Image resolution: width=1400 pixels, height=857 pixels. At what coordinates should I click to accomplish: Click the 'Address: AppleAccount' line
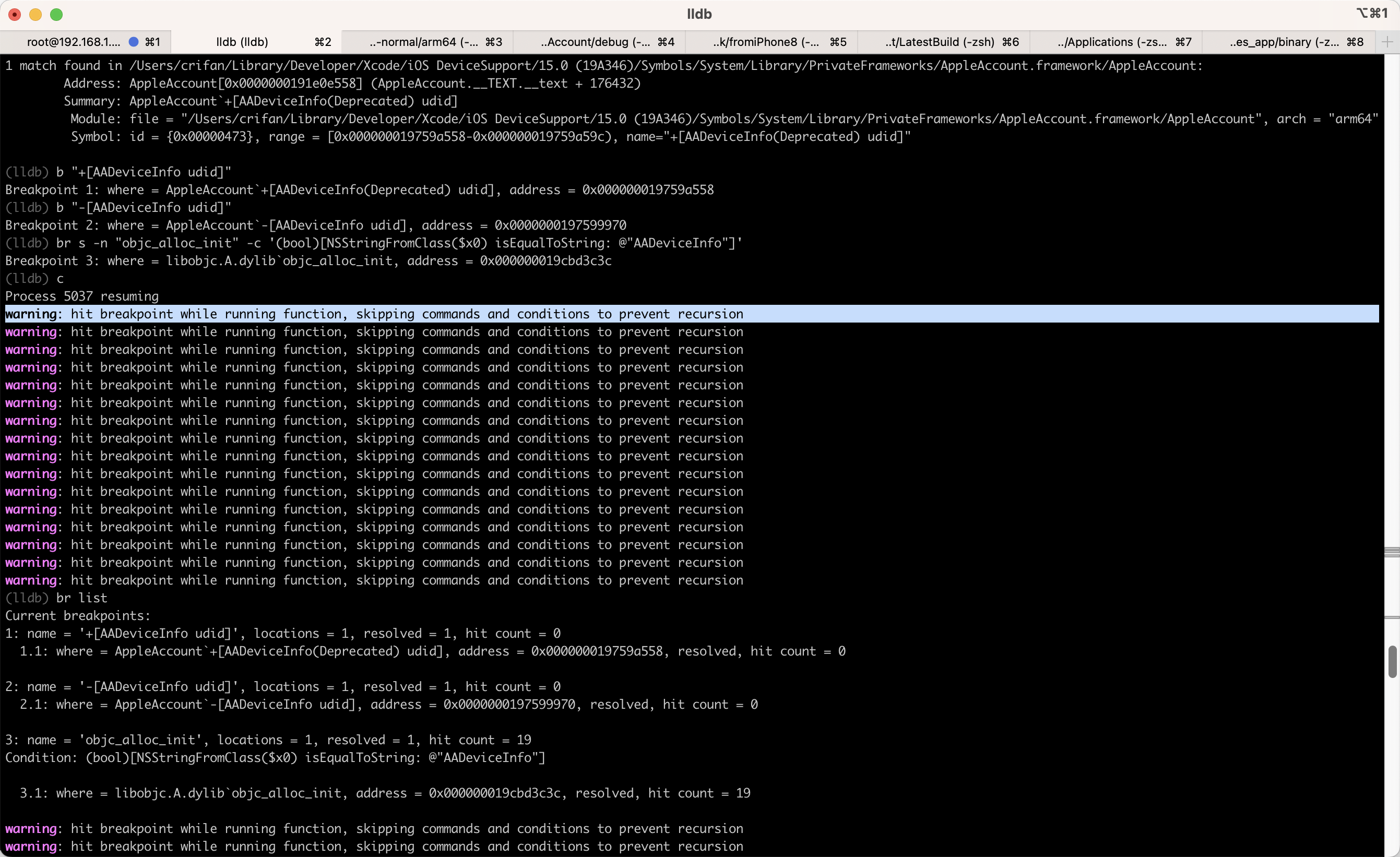coord(352,84)
